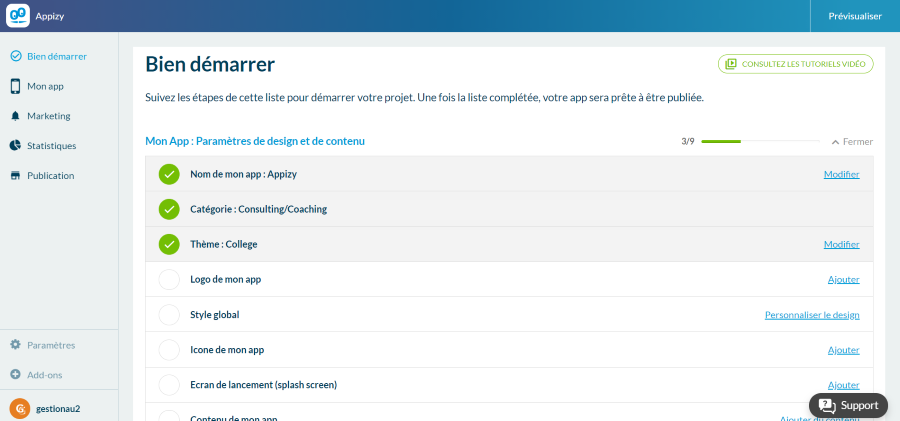Click the Appizy logo icon
The height and width of the screenshot is (421, 900).
click(18, 16)
